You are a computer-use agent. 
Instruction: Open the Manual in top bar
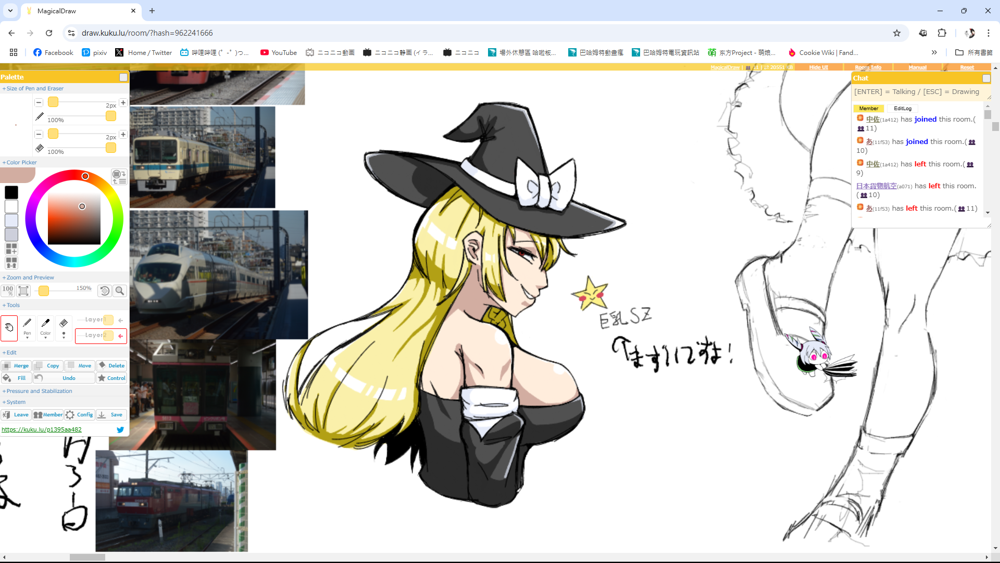[917, 67]
